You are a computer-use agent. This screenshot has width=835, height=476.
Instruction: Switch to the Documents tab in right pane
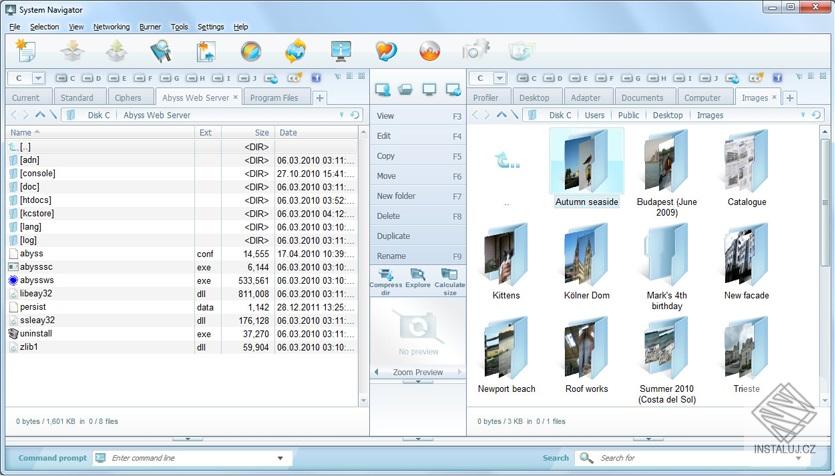point(642,98)
